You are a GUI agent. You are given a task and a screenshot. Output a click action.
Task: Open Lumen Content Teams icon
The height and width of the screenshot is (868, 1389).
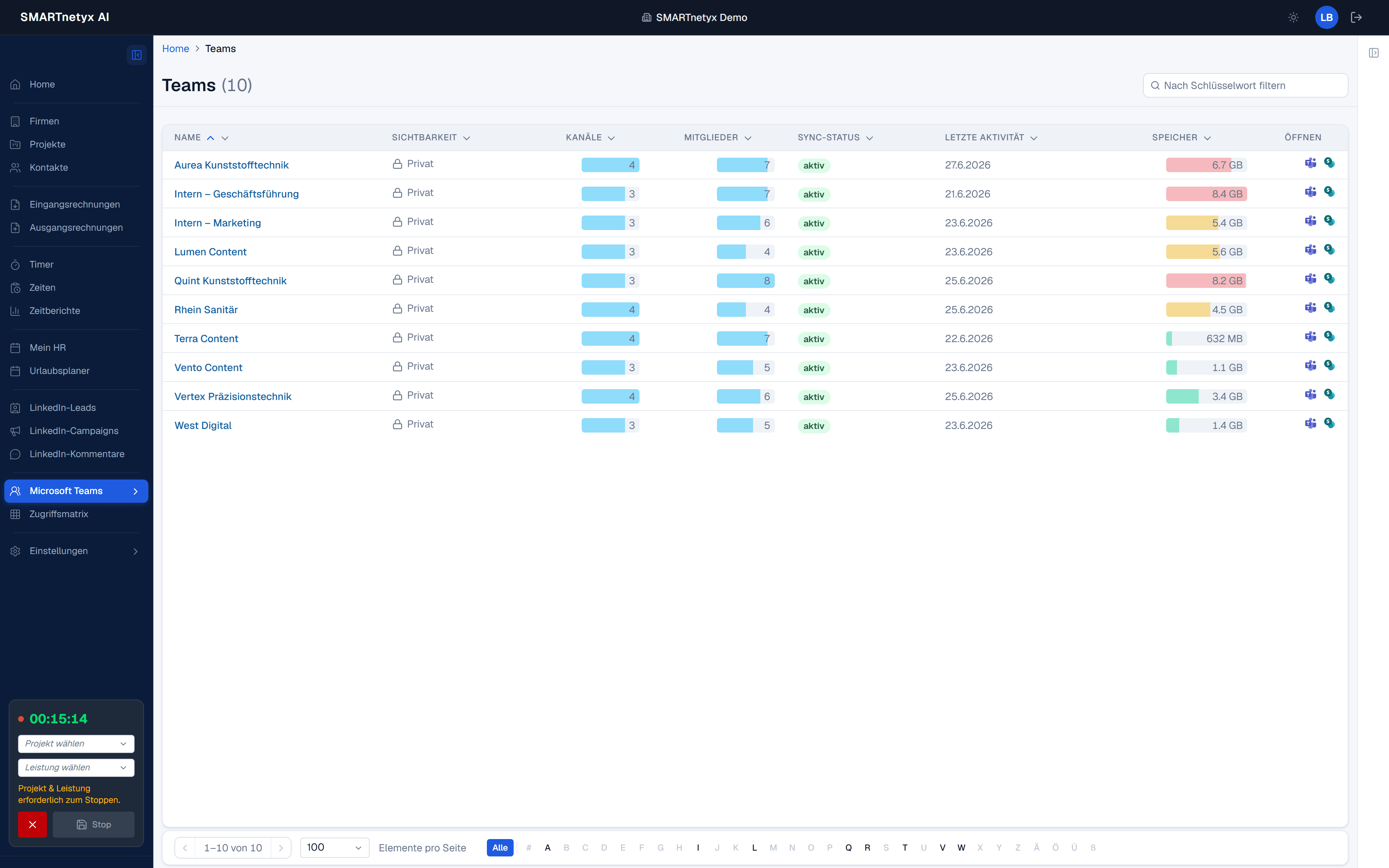click(x=1311, y=250)
